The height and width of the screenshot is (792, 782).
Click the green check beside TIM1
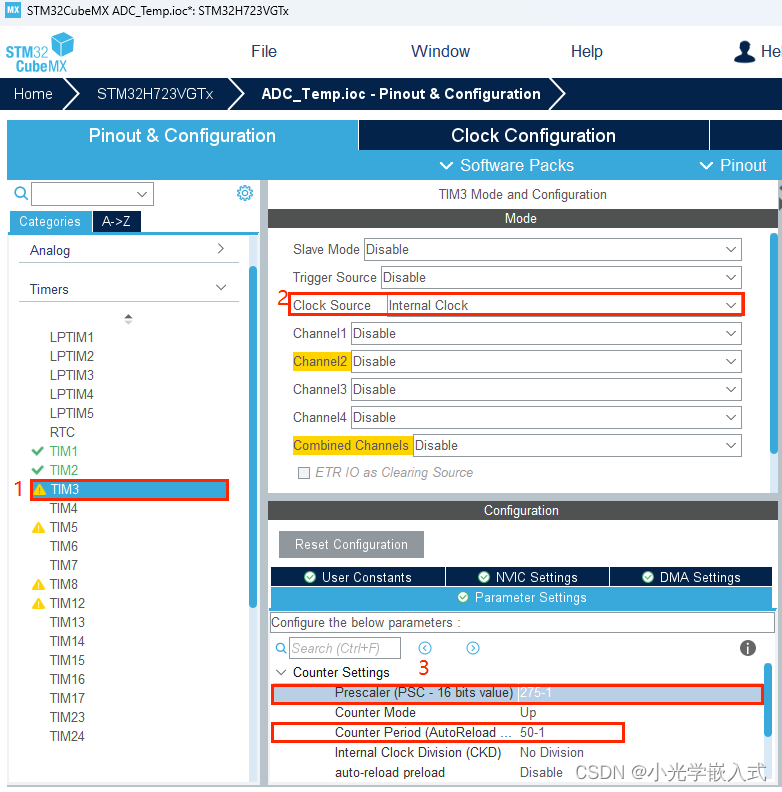coord(37,451)
